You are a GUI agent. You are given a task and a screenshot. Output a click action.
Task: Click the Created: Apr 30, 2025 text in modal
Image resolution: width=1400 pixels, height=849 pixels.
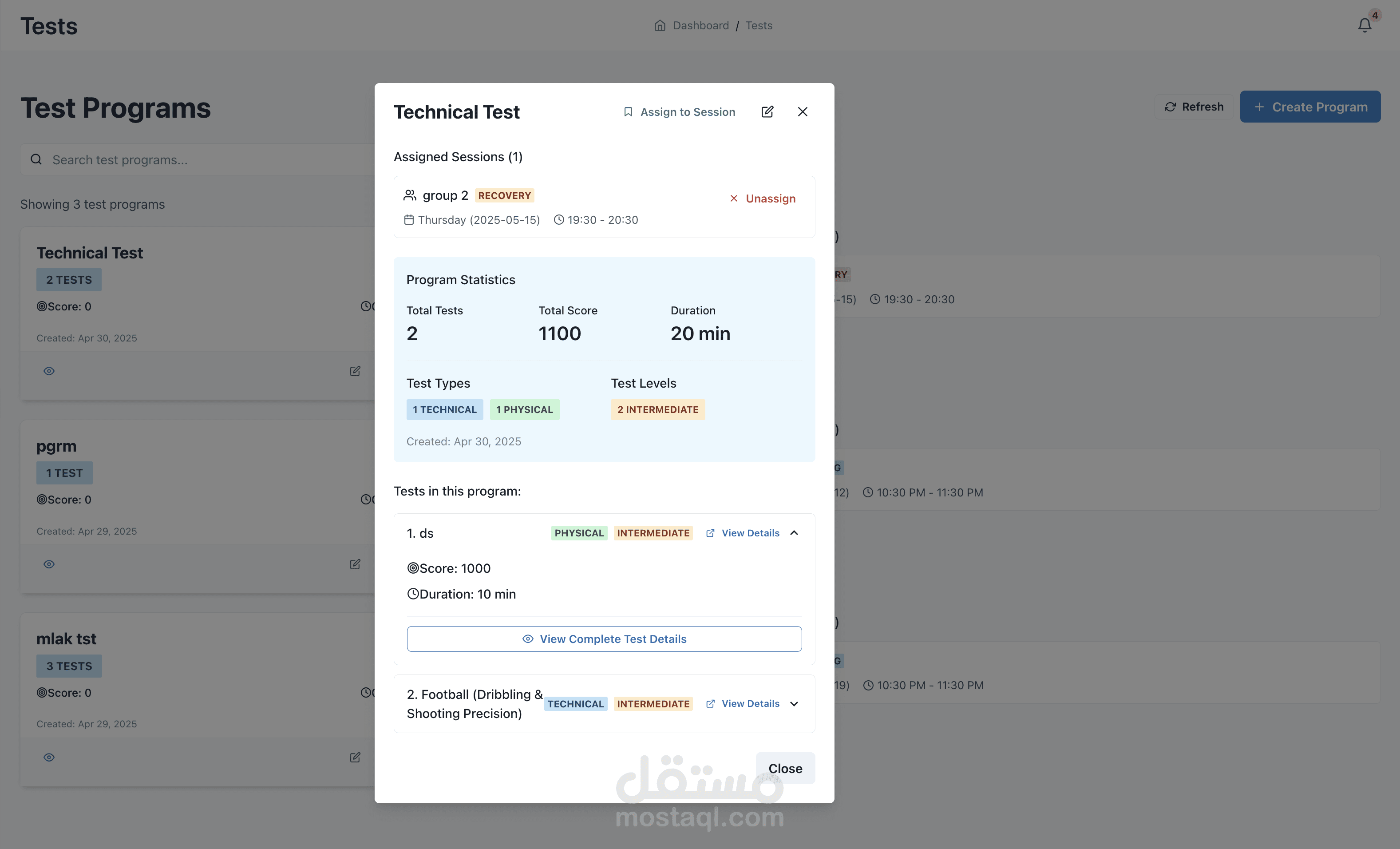[463, 441]
